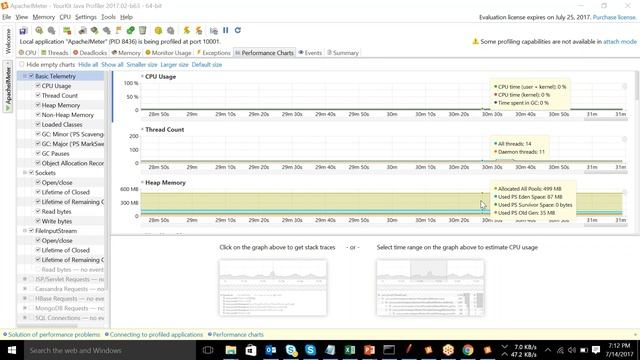Click the toolbar icon left of pause
640x360 pixels.
click(x=213, y=31)
